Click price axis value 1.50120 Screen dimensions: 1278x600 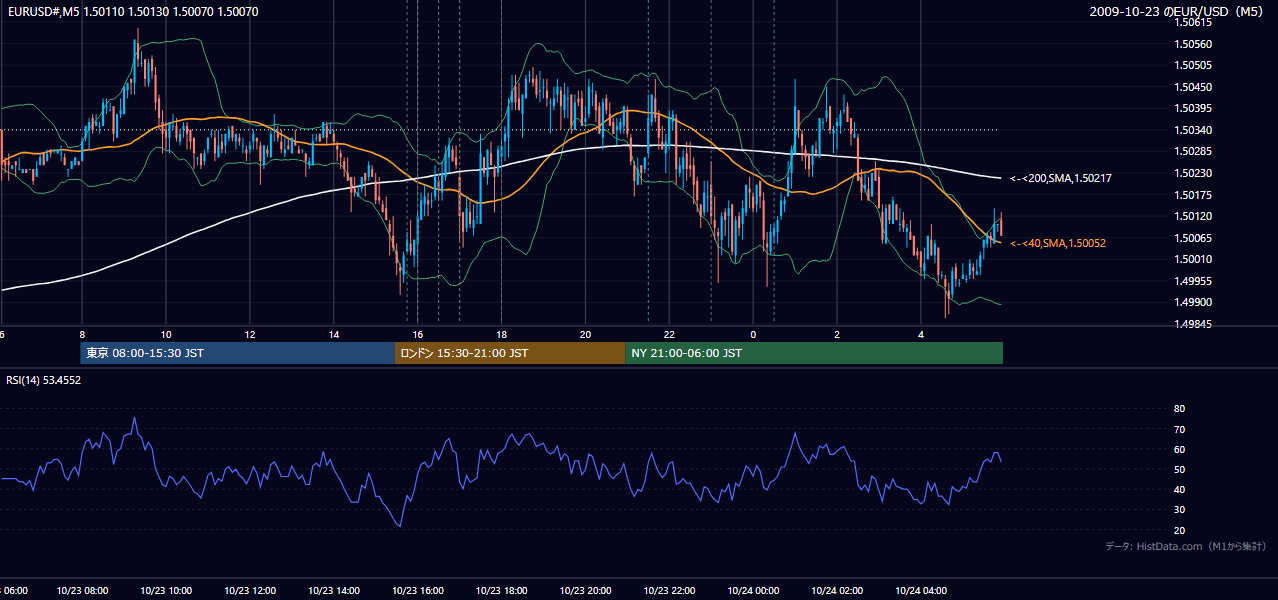[x=1191, y=216]
